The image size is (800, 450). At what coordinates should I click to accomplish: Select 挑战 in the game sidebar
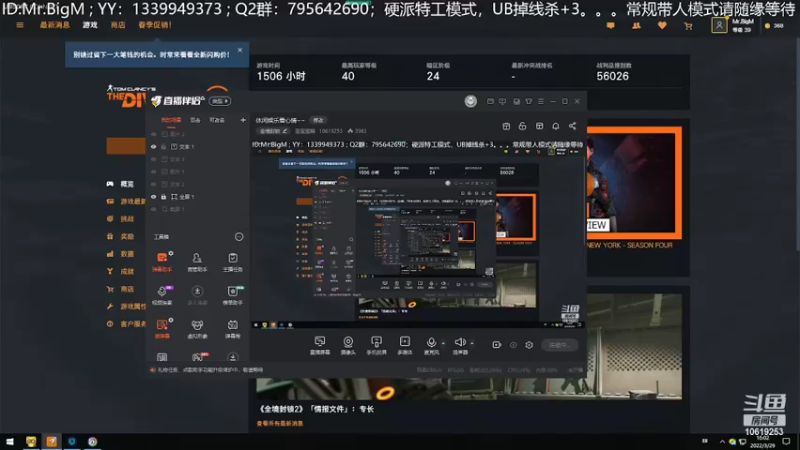[x=127, y=219]
